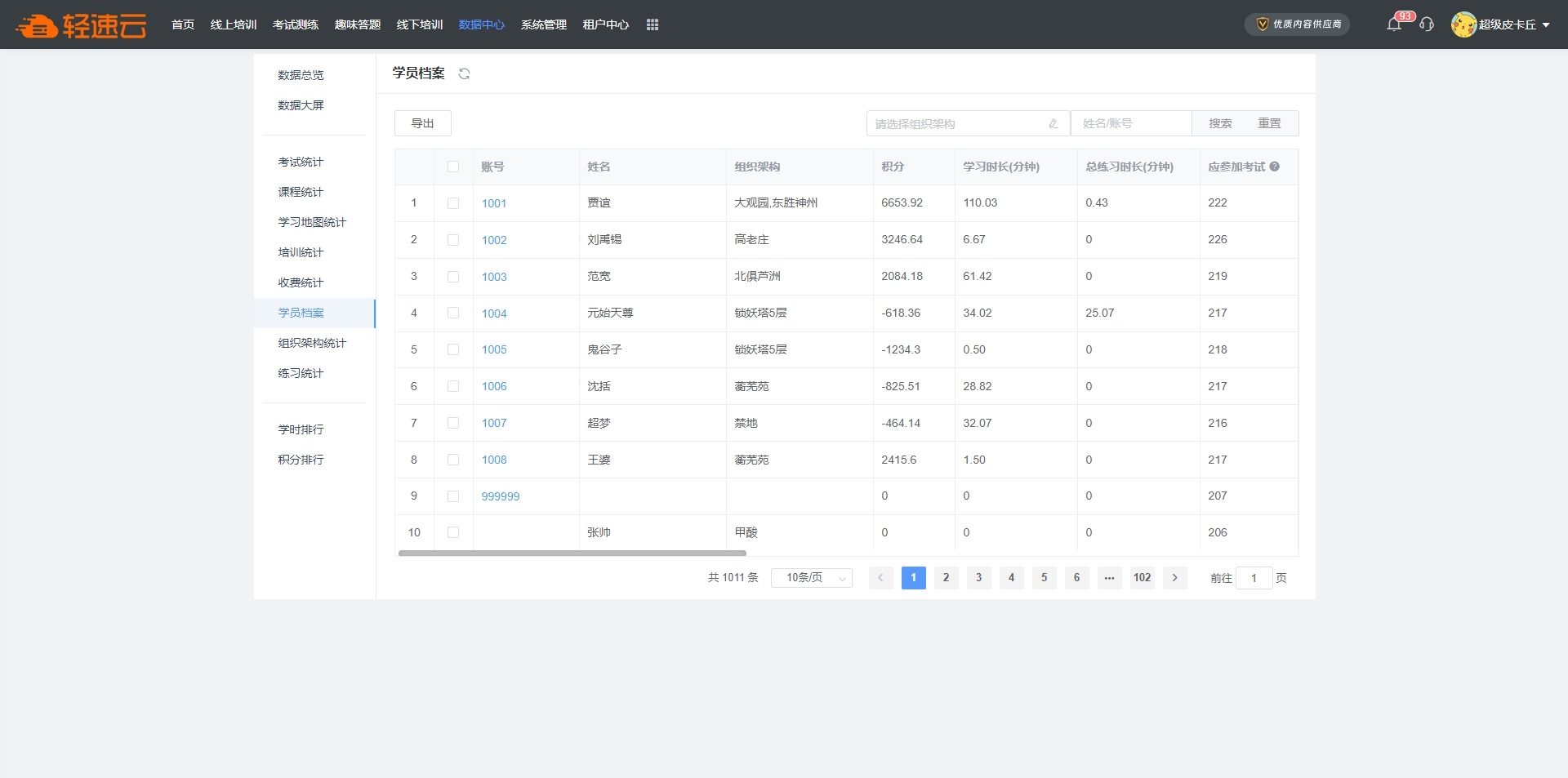1568x778 pixels.
Task: Click the help icon next to 应参加考试
Action: 1275,167
